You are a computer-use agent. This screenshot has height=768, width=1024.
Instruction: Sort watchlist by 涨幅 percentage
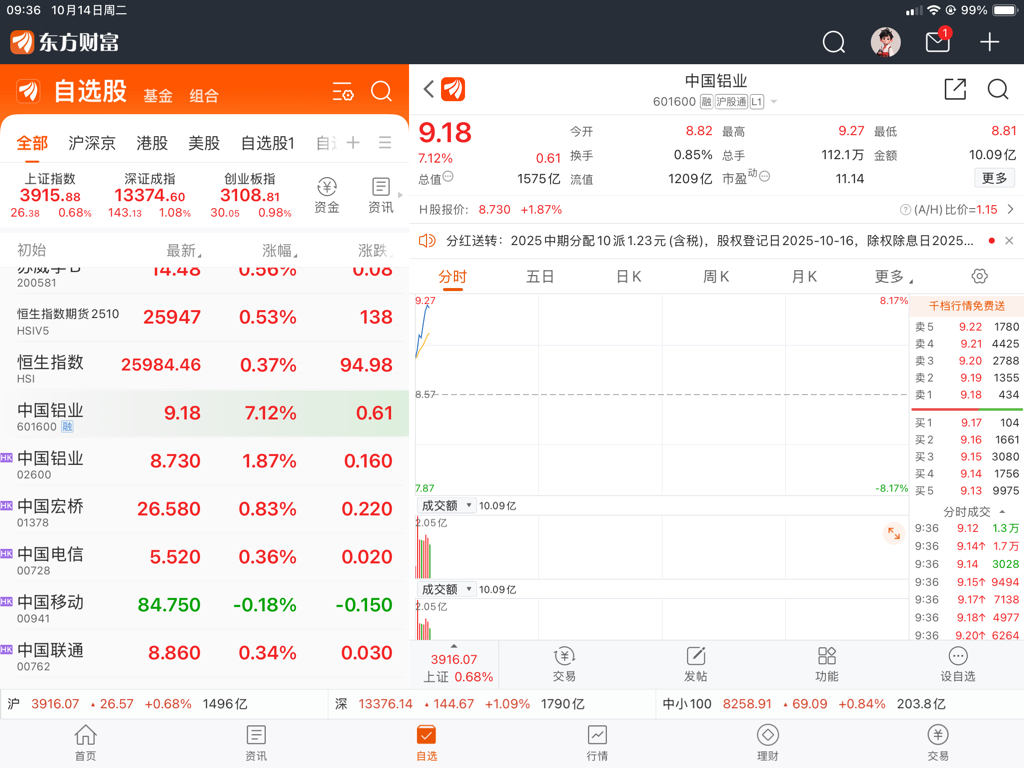point(280,251)
